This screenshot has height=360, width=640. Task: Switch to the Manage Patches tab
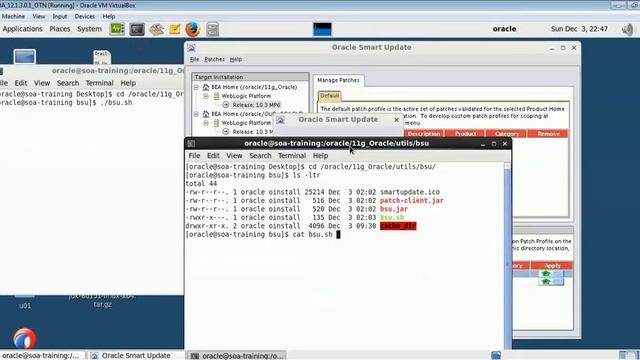pyautogui.click(x=338, y=80)
